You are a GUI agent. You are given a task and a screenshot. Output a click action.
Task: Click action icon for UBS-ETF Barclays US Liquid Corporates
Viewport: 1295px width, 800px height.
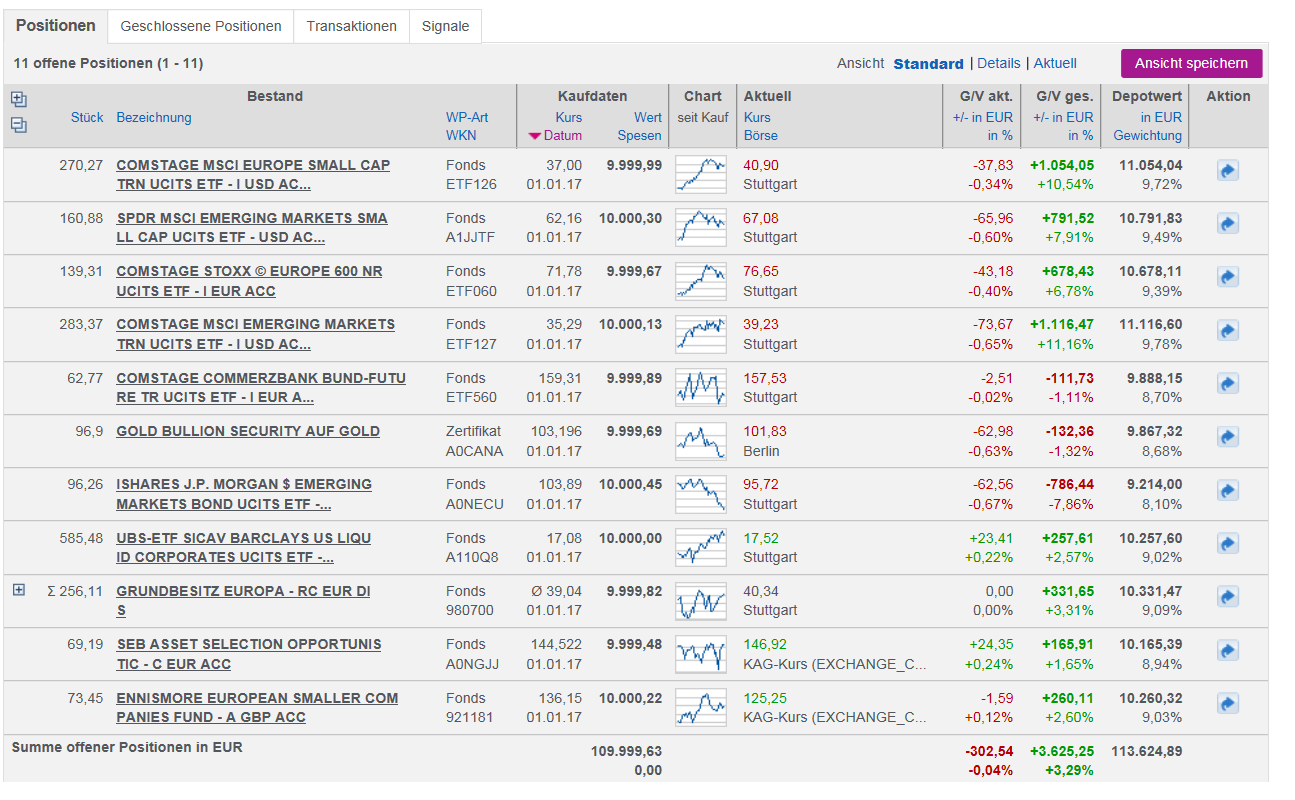tap(1228, 544)
